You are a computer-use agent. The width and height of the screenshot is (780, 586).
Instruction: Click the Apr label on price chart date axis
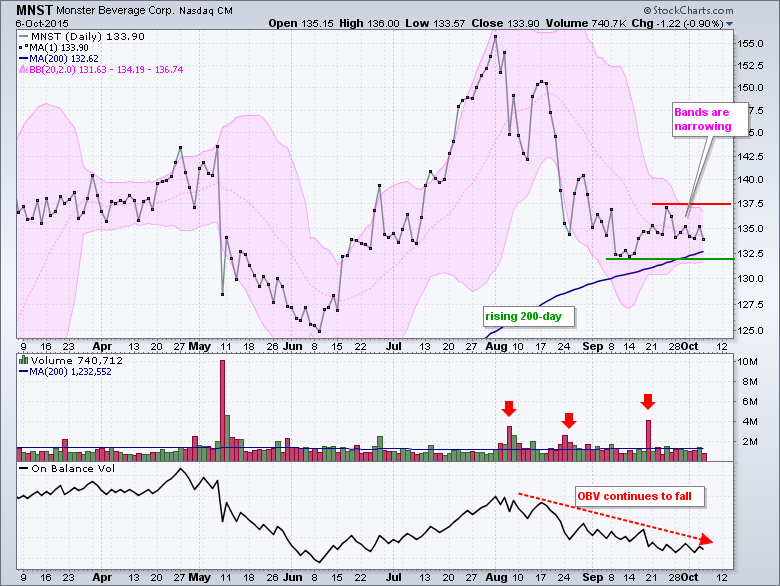point(102,347)
